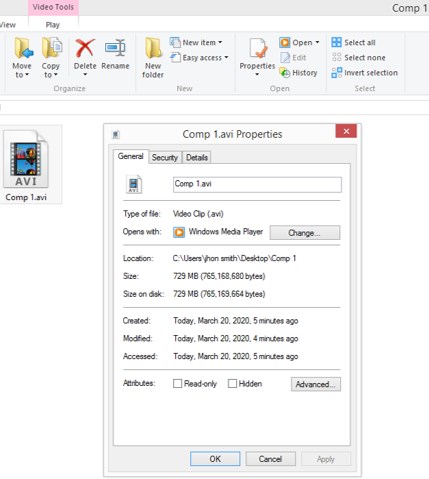
Task: Enable the Read-only attribute checkbox
Action: click(177, 384)
